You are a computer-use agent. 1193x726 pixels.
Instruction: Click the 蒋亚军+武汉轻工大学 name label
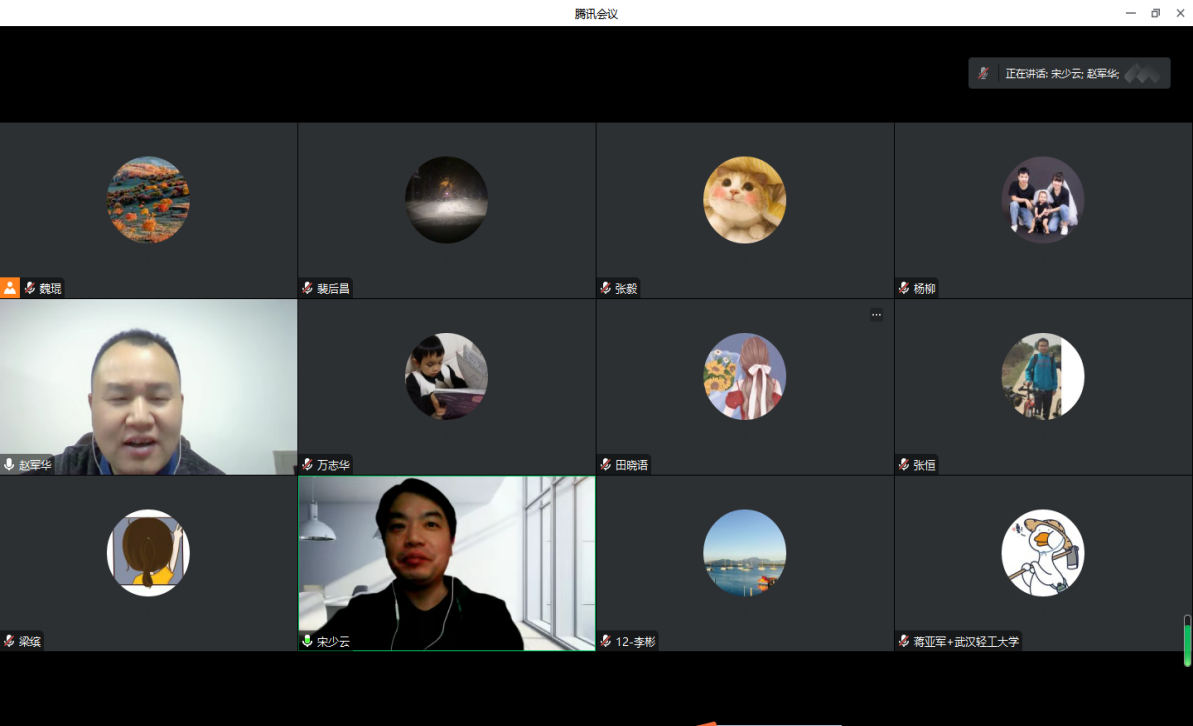coord(965,641)
